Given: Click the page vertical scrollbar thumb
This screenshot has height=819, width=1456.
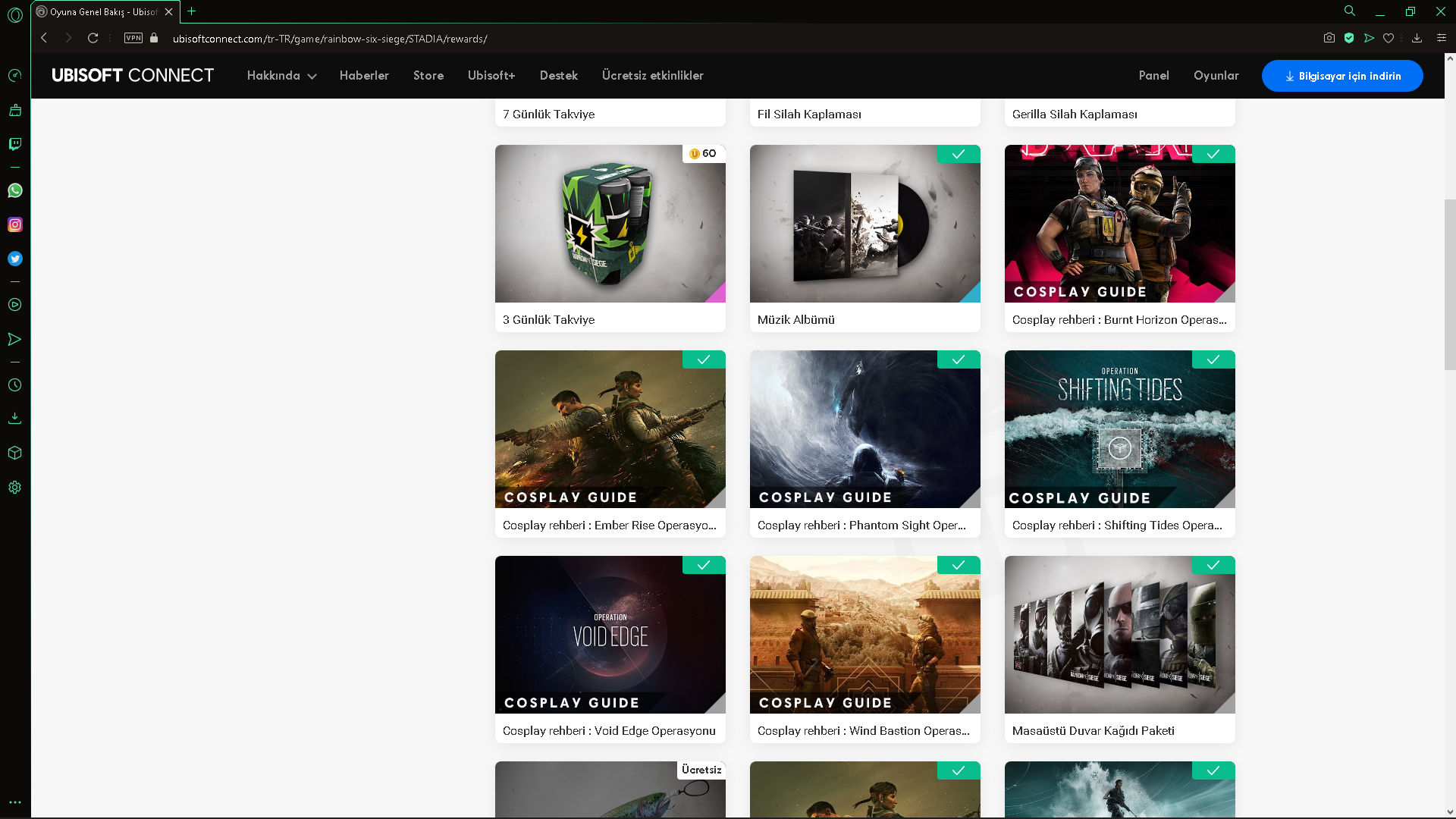Looking at the screenshot, I should click(x=1450, y=284).
